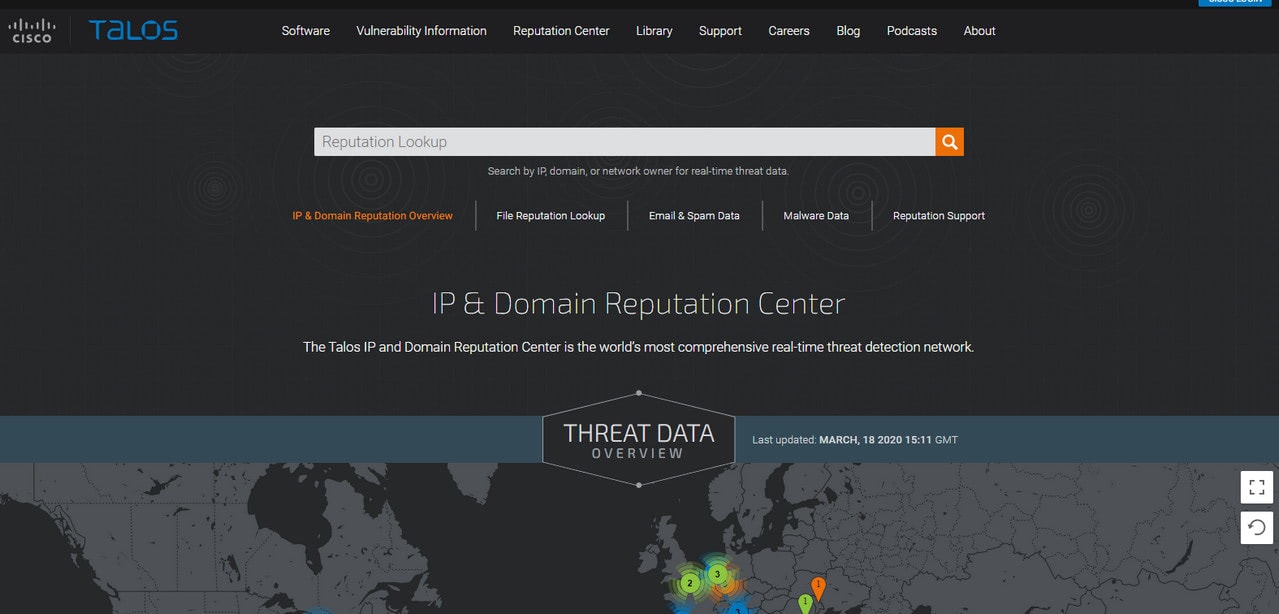
Task: Click the "Search by IP, domain, or network owner" hint text
Action: [638, 171]
